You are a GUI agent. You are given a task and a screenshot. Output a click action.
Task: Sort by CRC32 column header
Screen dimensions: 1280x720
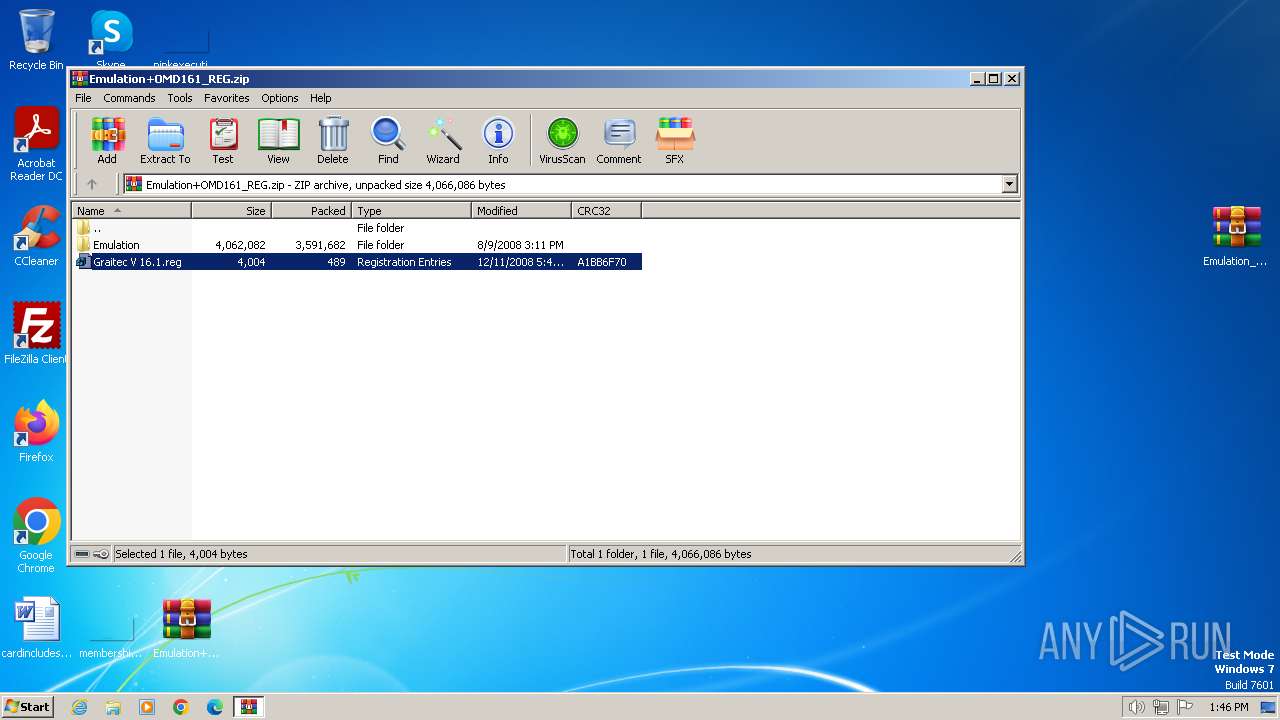click(x=607, y=211)
